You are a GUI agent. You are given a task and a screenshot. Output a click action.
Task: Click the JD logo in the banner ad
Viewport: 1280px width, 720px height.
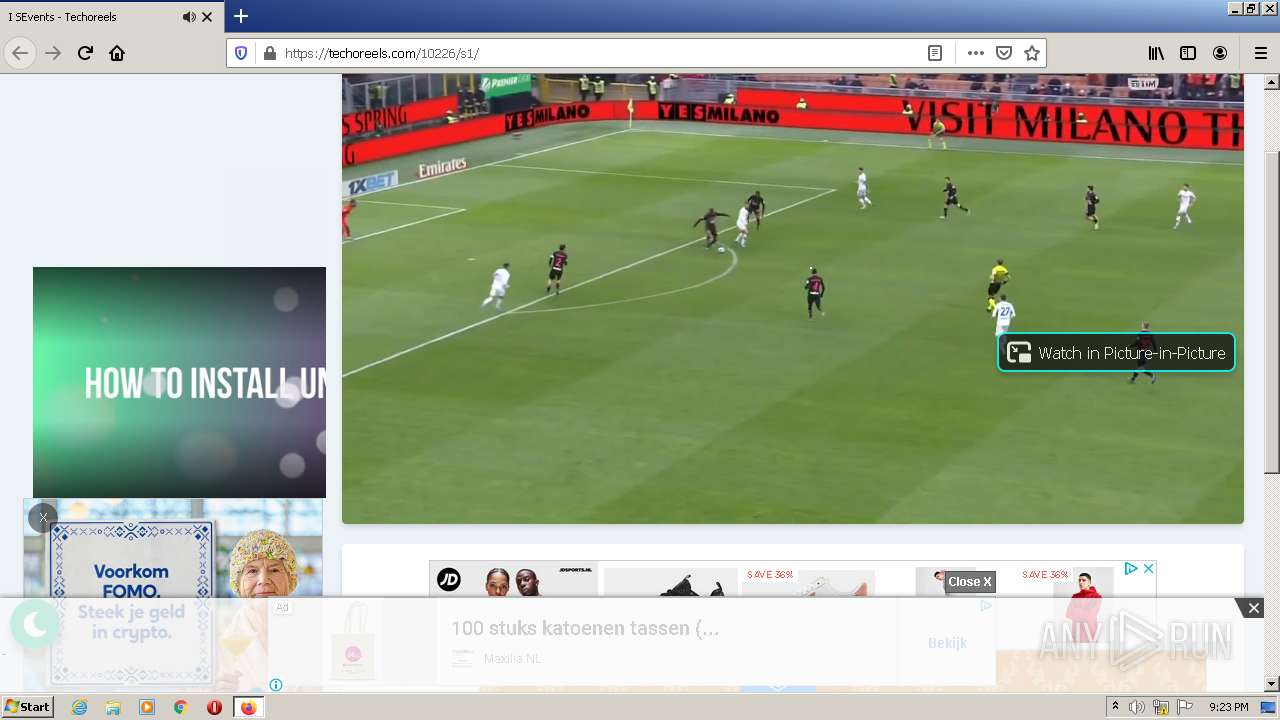pos(449,579)
